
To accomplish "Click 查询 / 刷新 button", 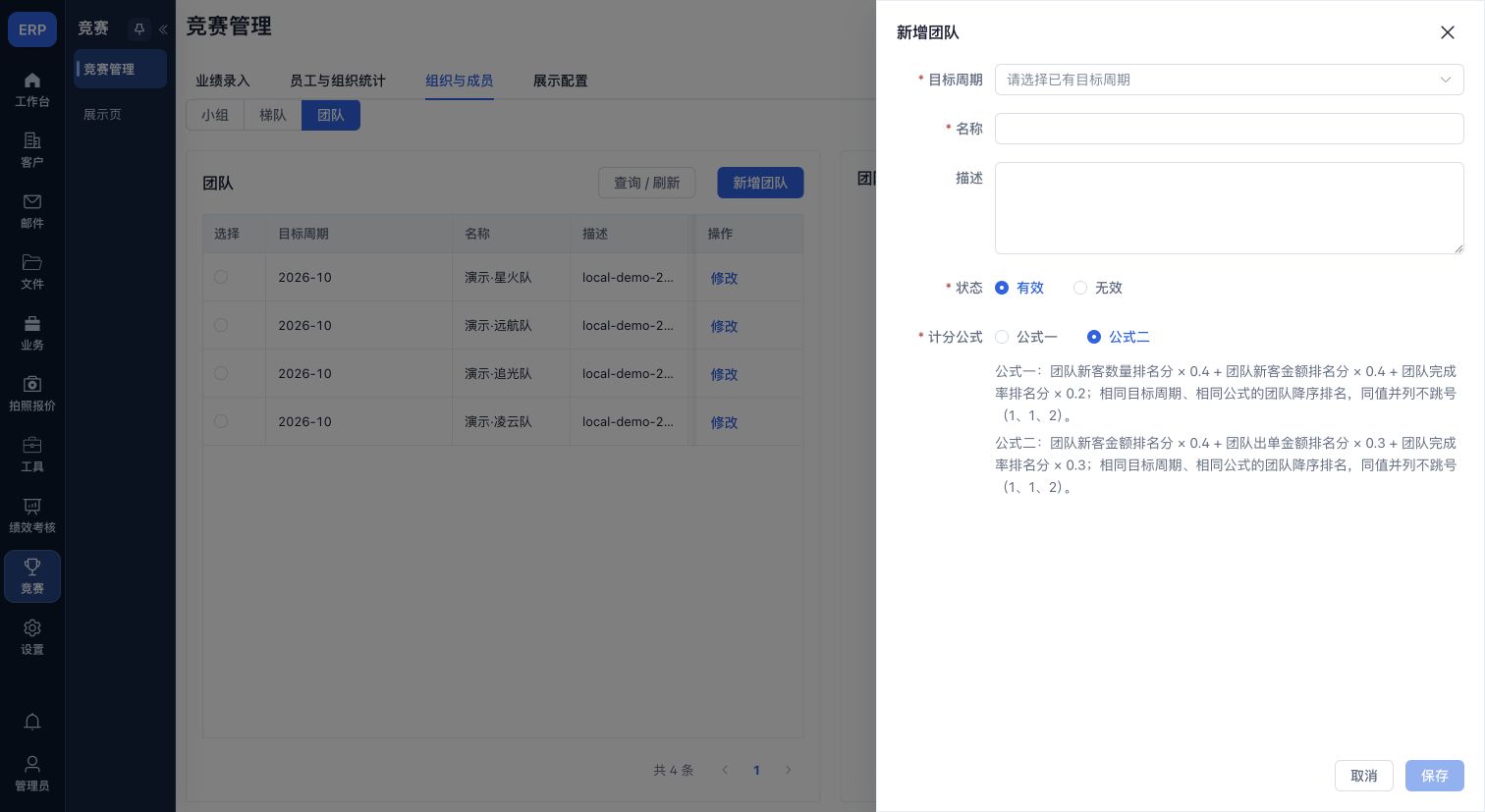I will (x=647, y=183).
